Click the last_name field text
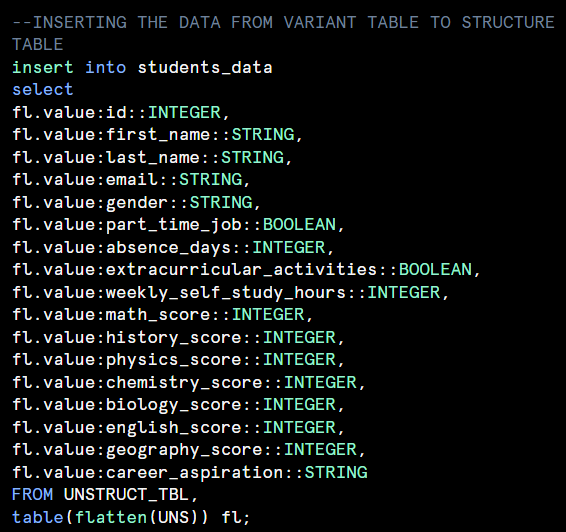The width and height of the screenshot is (566, 532). (x=153, y=157)
